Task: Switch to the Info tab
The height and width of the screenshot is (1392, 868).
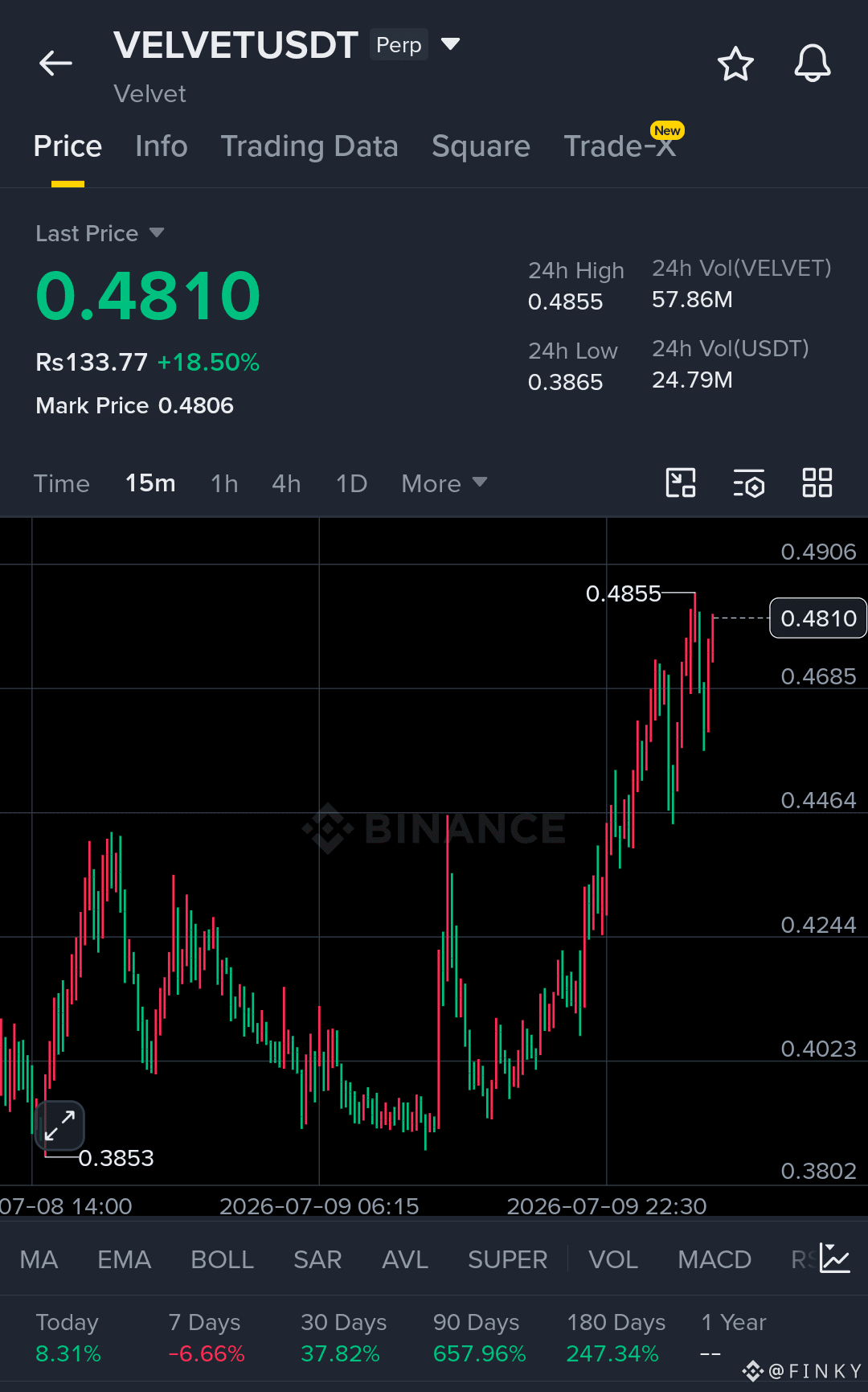Action: (x=162, y=146)
